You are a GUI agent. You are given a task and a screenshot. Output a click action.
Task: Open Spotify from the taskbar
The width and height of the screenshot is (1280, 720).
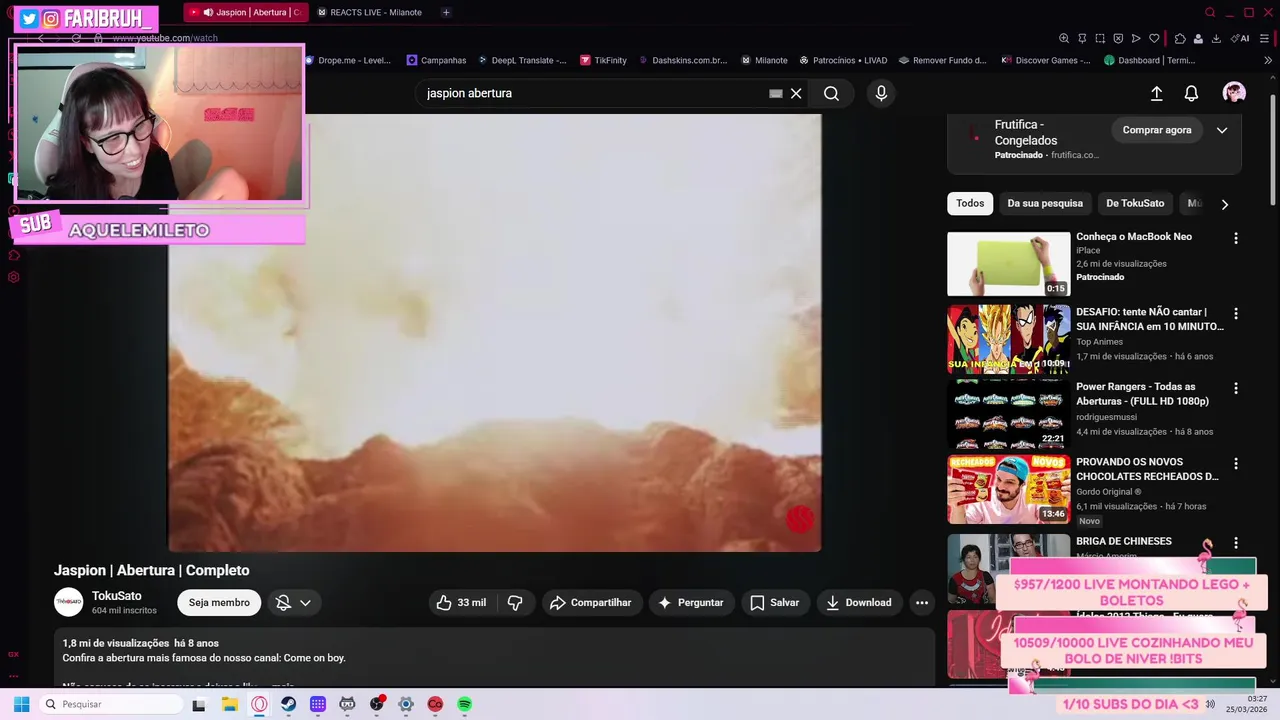point(465,704)
